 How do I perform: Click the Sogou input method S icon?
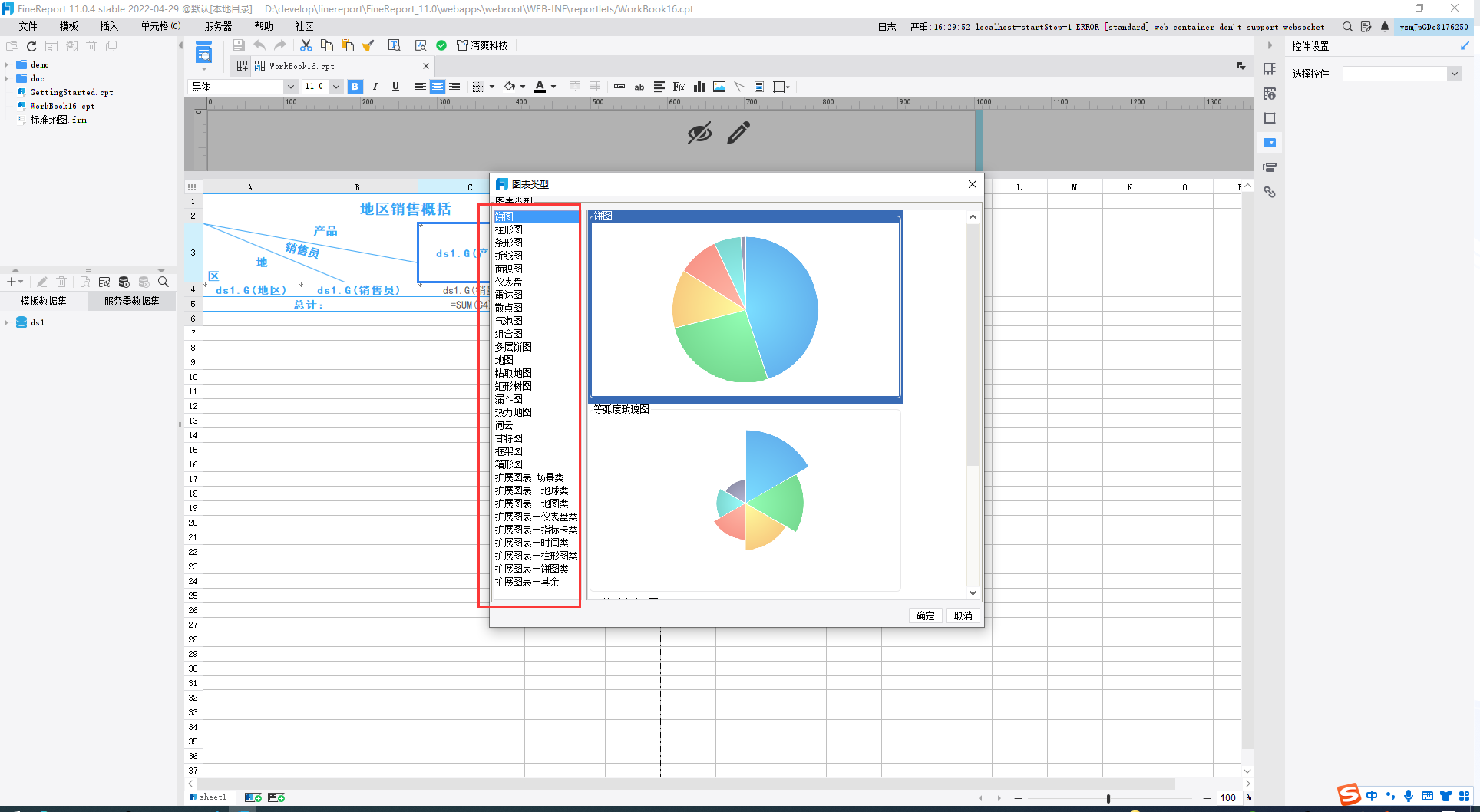1350,795
